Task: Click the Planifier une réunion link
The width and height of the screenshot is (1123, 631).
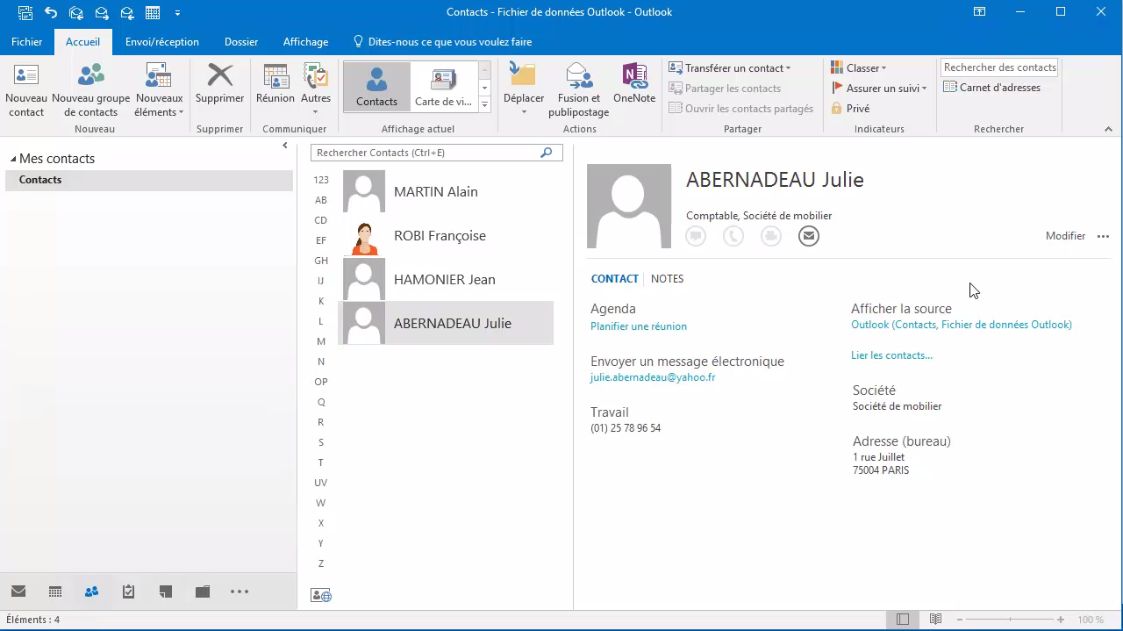Action: (x=638, y=326)
